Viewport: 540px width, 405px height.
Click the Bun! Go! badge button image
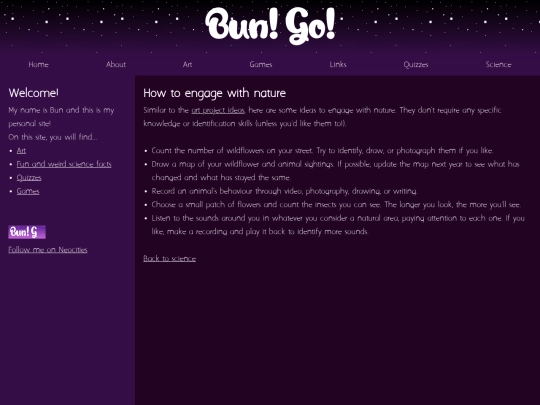click(27, 232)
